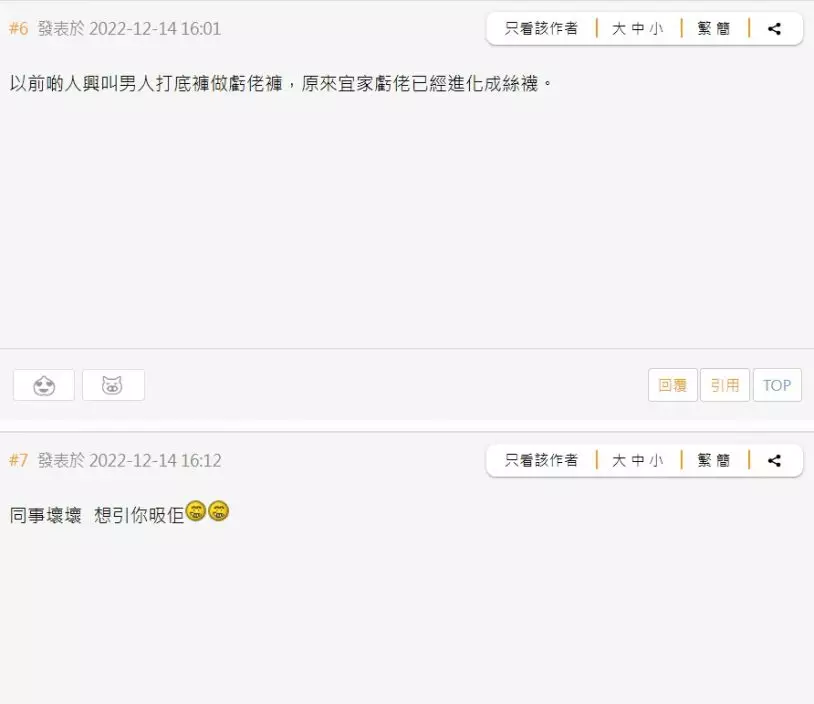Click the love-eyes reaction icon below post #6
814x704 pixels.
[x=44, y=385]
